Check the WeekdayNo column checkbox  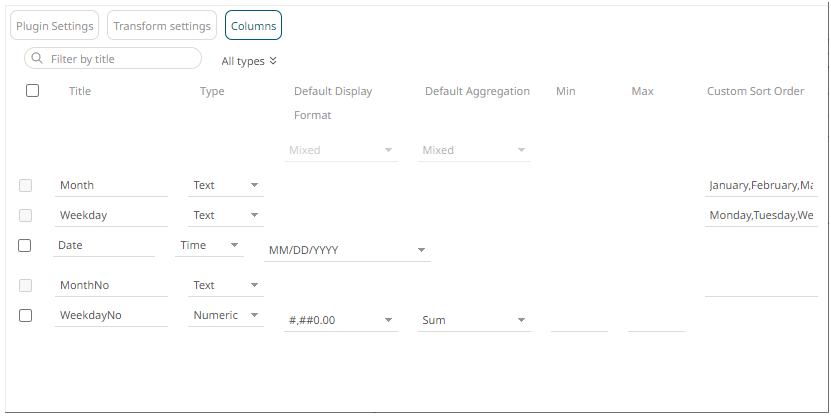pos(25,315)
